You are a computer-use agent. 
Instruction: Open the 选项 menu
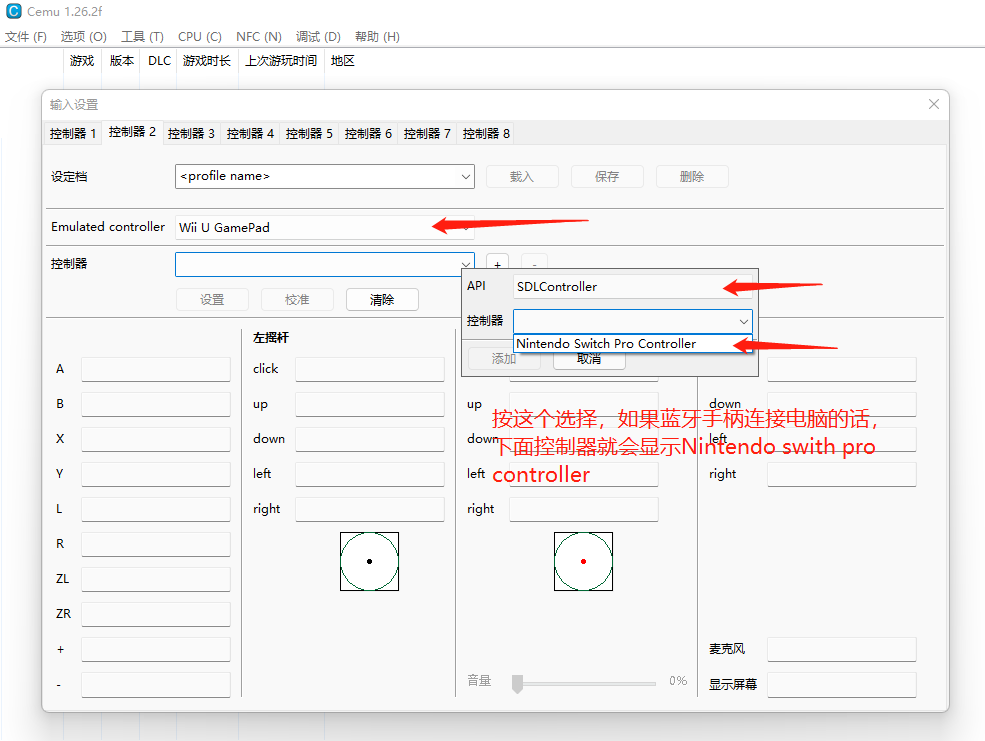click(x=83, y=35)
